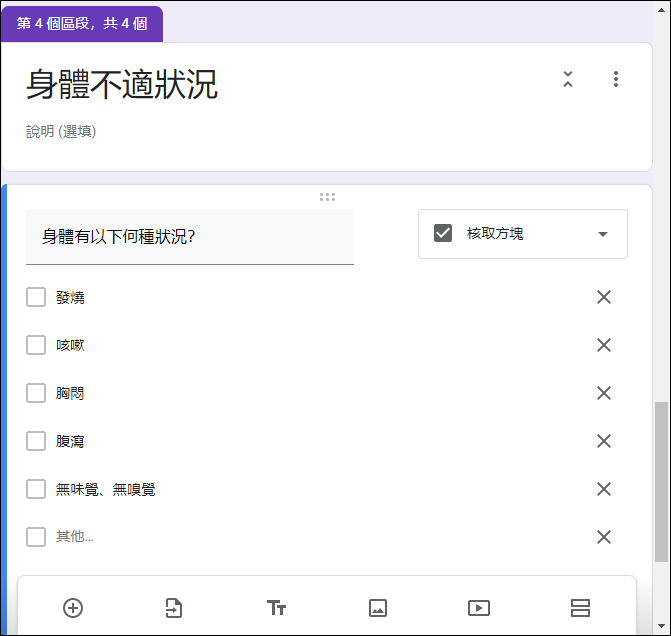Add a title and description with Tt icon

click(276, 608)
